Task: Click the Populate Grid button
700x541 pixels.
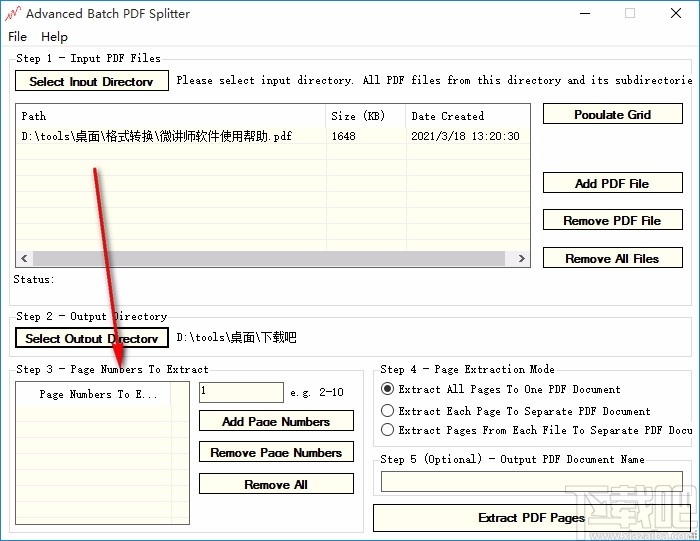Action: click(612, 114)
